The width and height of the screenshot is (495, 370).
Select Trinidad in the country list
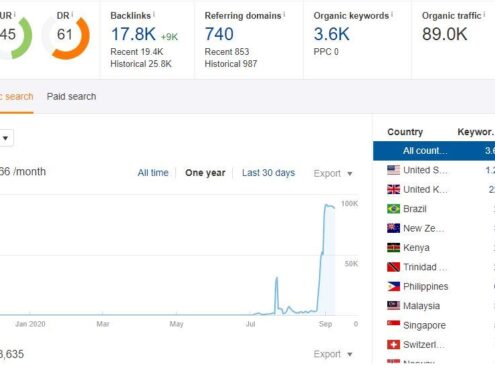[434, 267]
